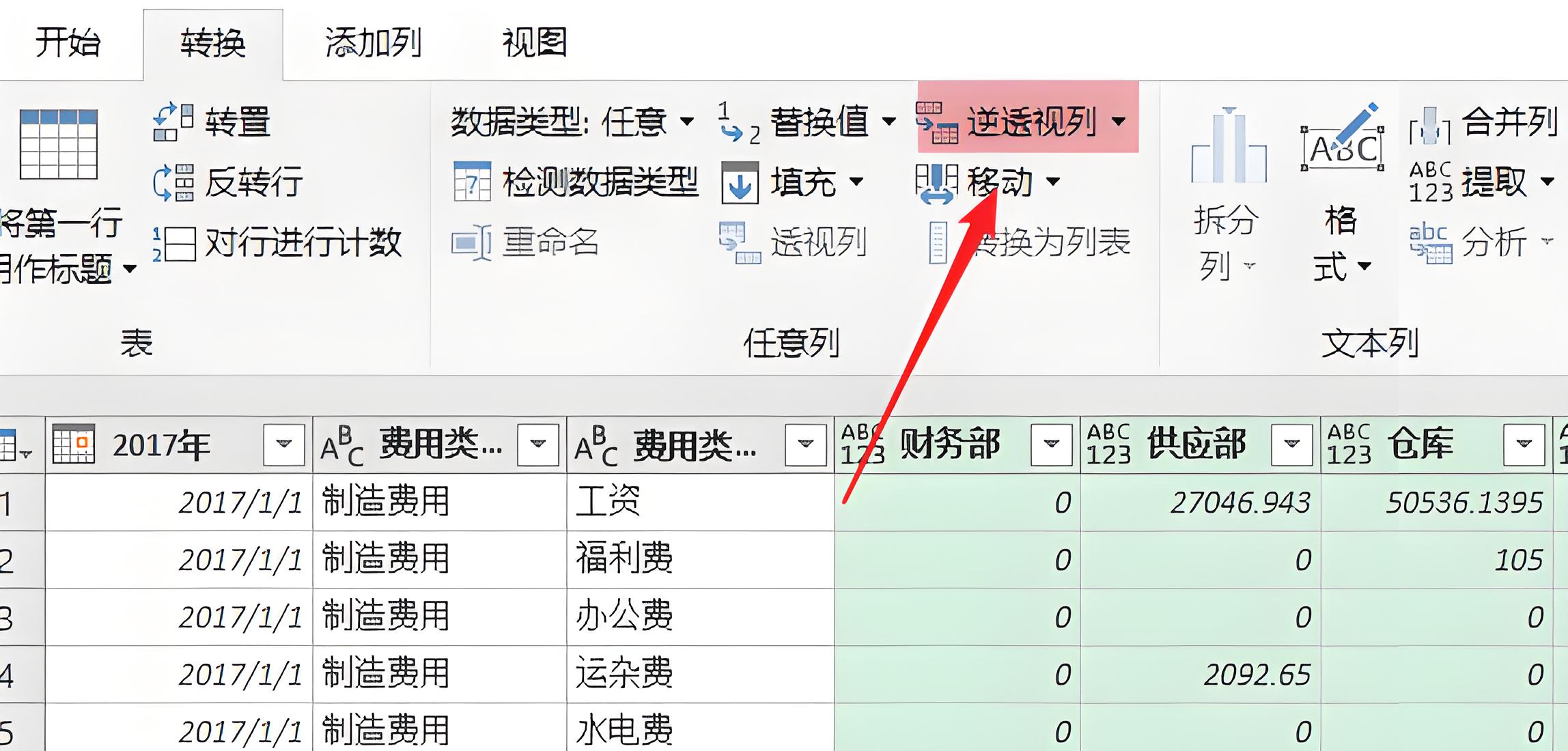Click the 填充 fill down icon
The image size is (1568, 751).
point(740,182)
